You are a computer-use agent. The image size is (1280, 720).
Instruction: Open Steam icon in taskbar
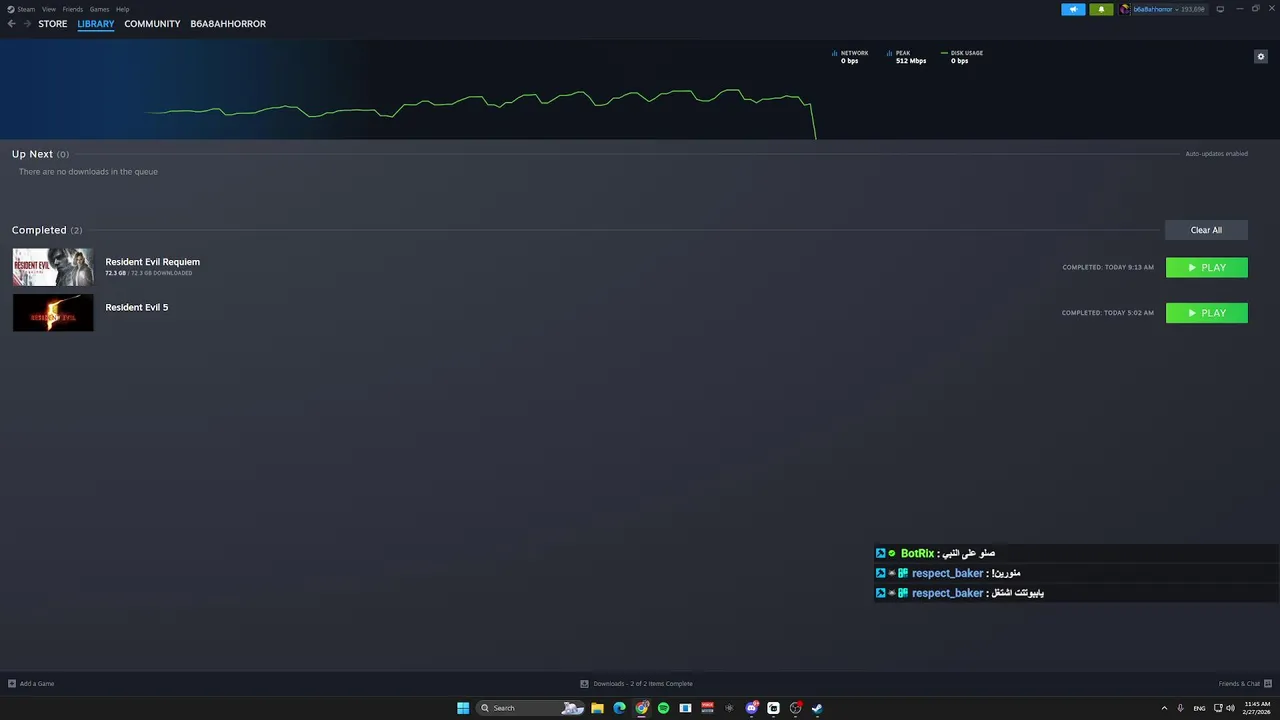click(817, 708)
